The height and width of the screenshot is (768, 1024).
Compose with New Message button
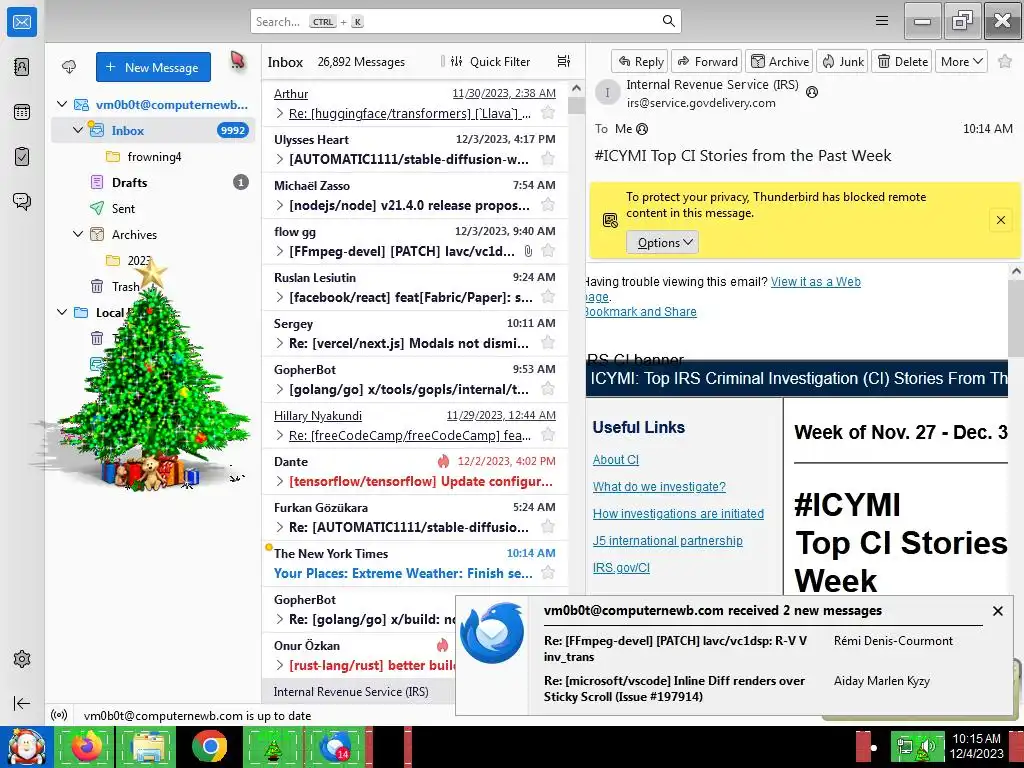point(153,67)
